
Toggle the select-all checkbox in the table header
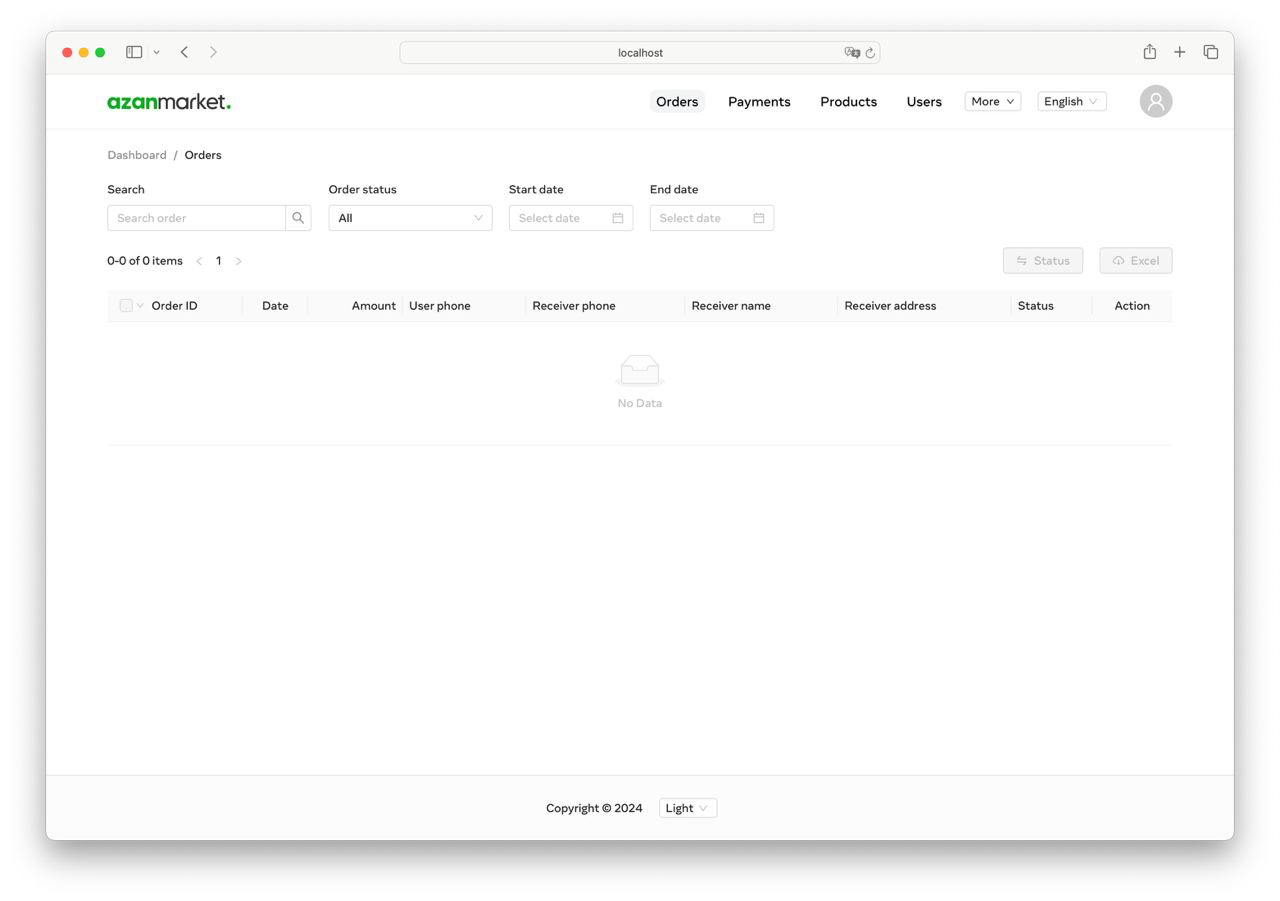click(125, 305)
